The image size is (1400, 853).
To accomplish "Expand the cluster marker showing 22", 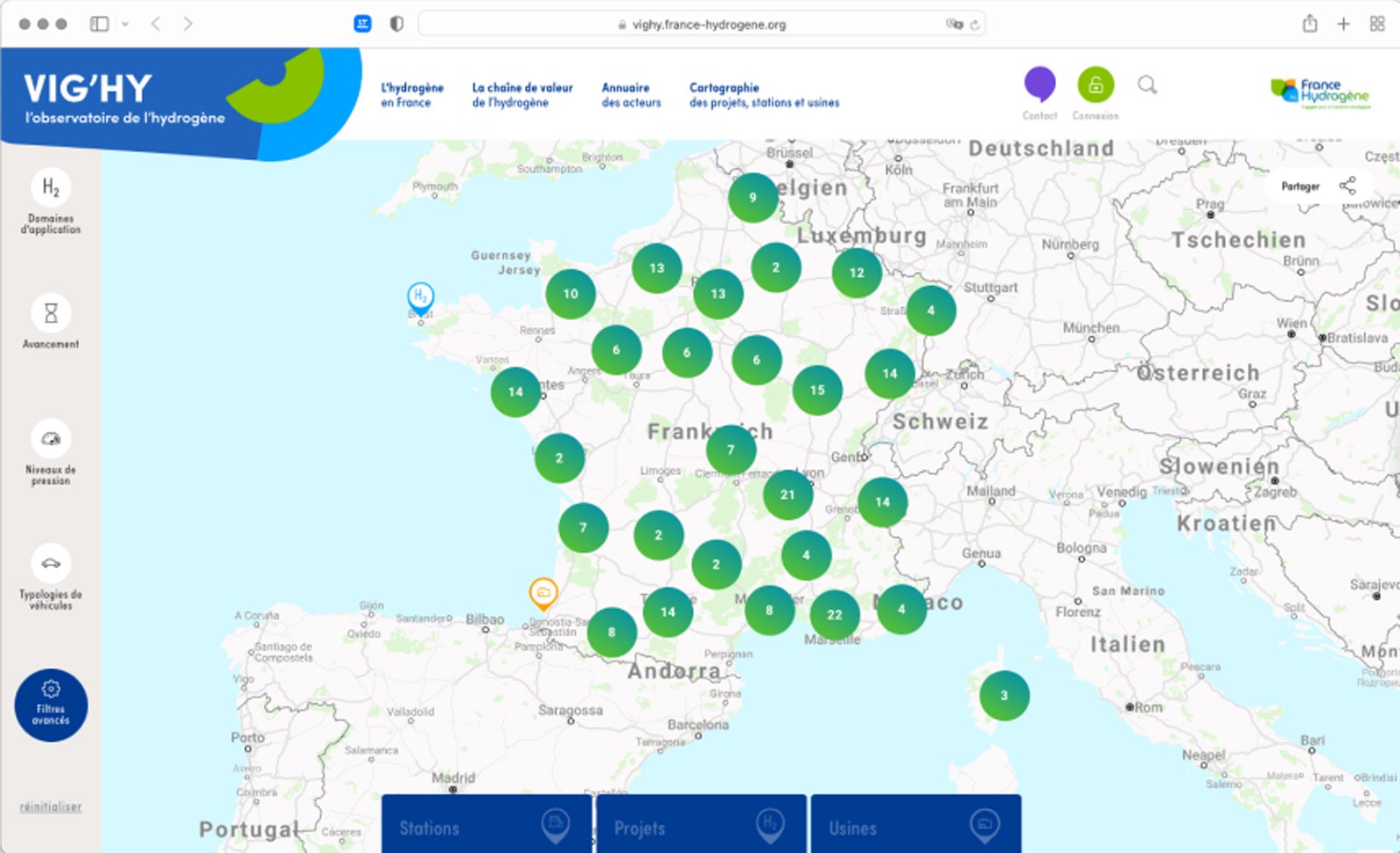I will pos(835,615).
